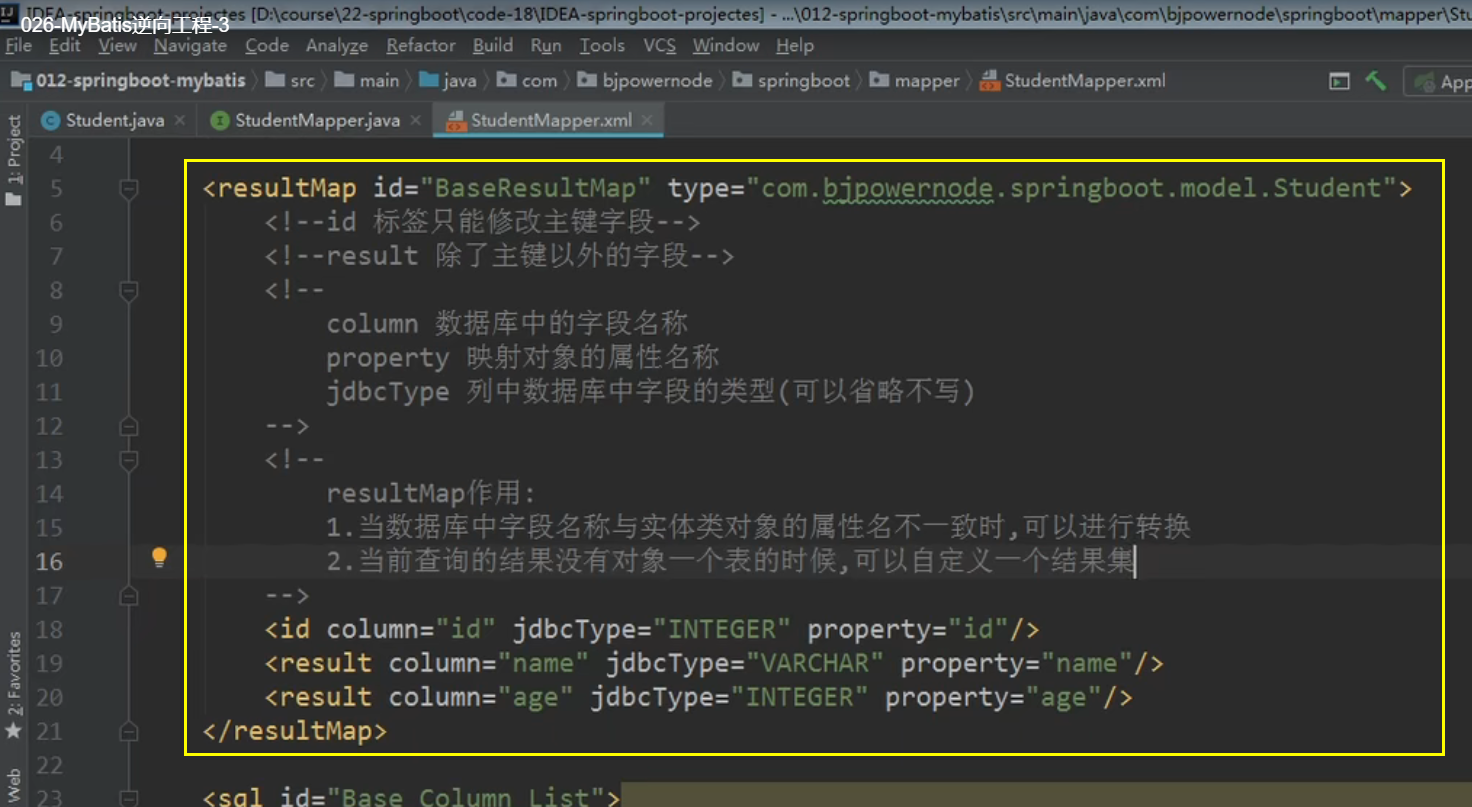Open the Build menu
This screenshot has width=1472, height=807.
coord(493,46)
